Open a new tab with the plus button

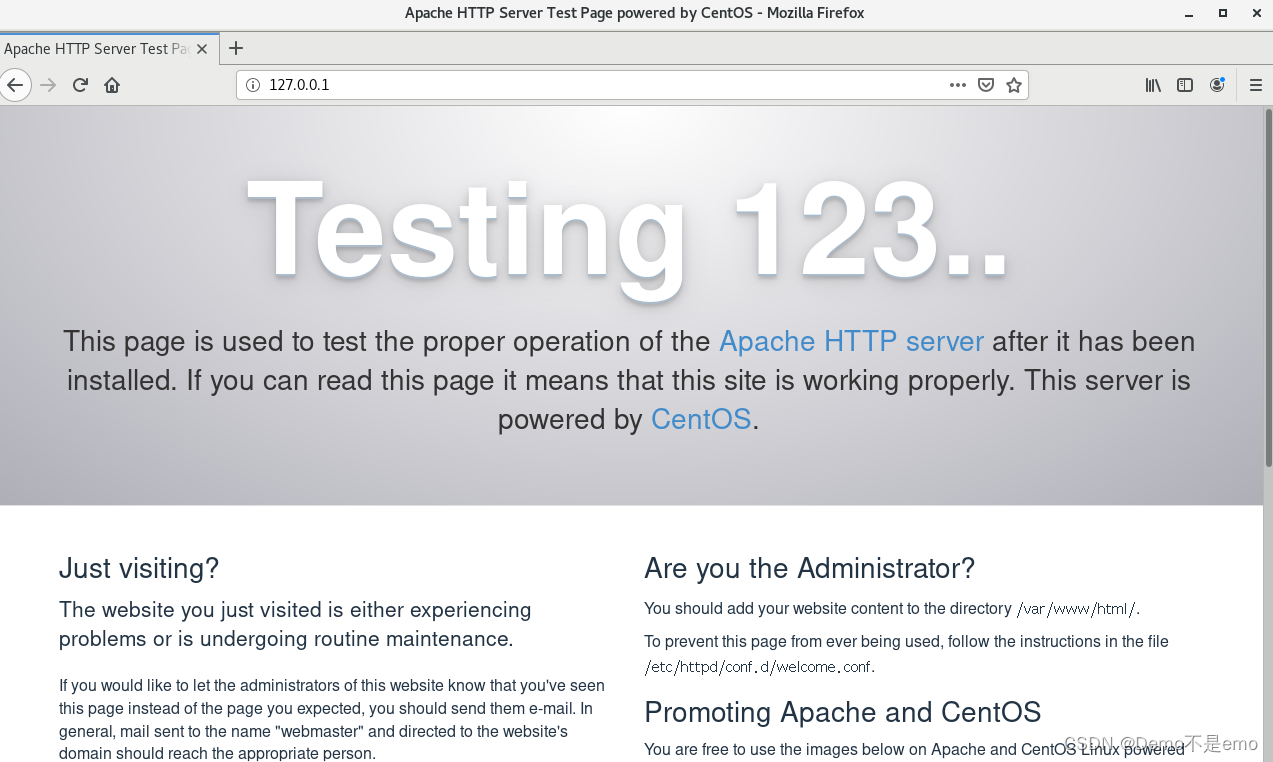pos(236,48)
